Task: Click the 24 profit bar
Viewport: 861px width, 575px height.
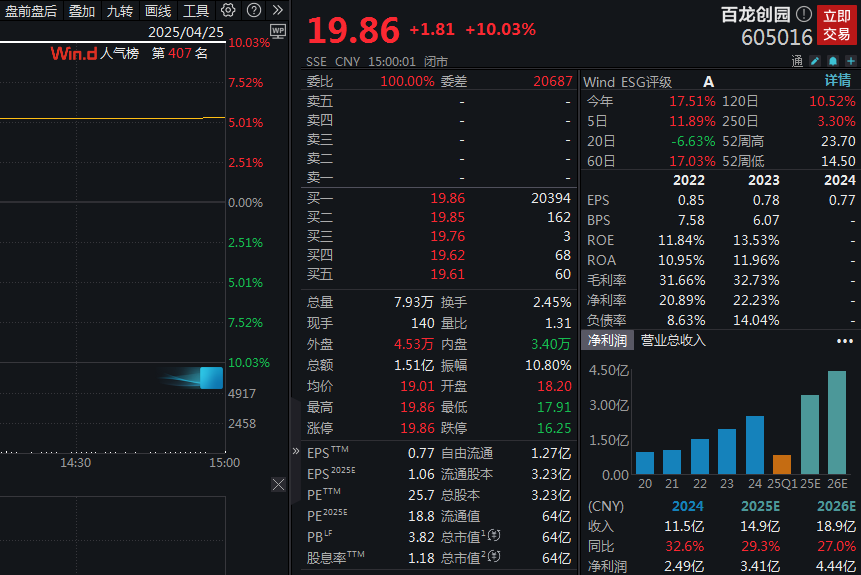Action: point(755,445)
